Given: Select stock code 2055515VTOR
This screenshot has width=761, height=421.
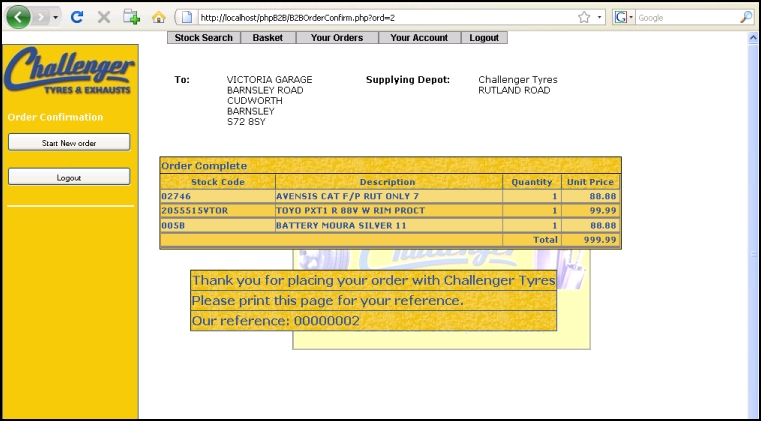Looking at the screenshot, I should click(194, 211).
